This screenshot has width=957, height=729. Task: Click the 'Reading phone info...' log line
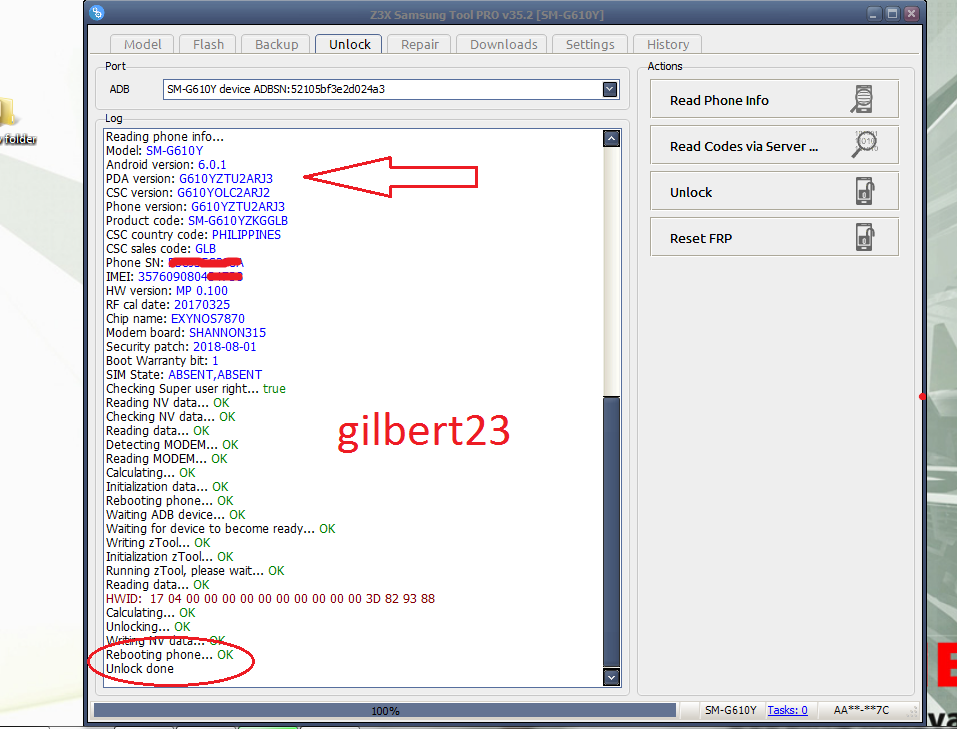point(165,137)
